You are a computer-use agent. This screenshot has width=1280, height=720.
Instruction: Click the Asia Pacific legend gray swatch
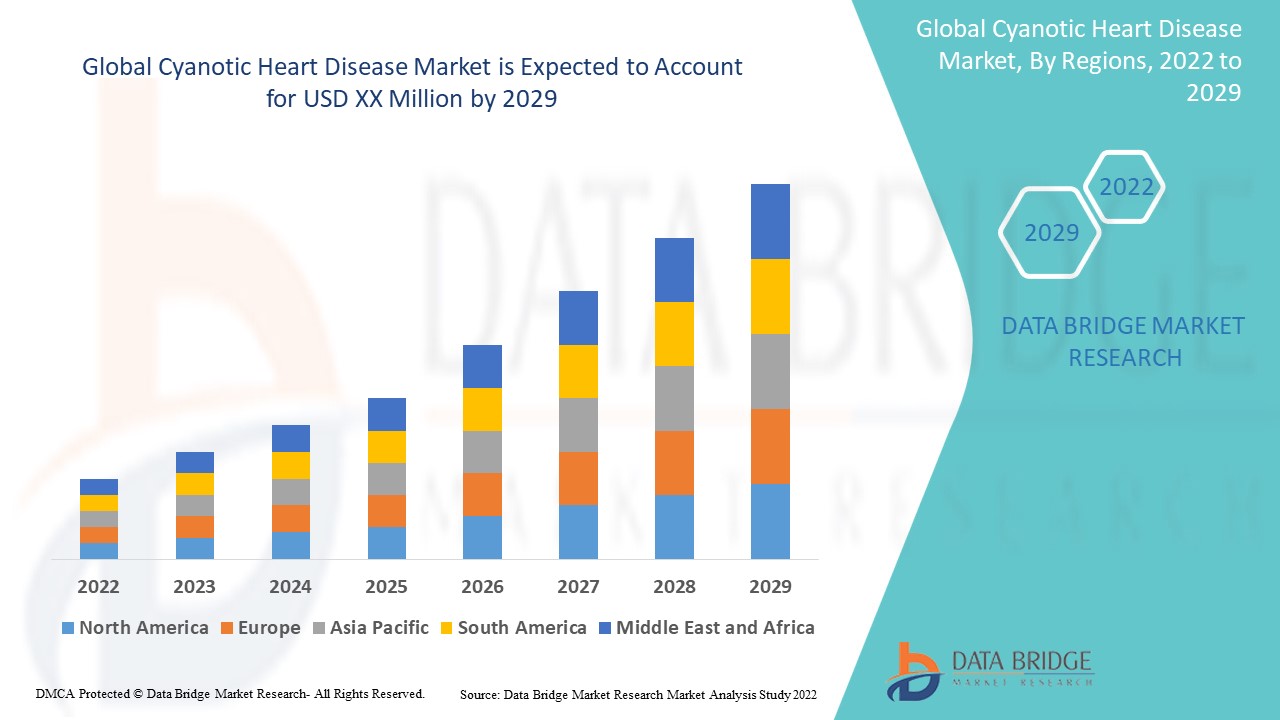[x=319, y=628]
